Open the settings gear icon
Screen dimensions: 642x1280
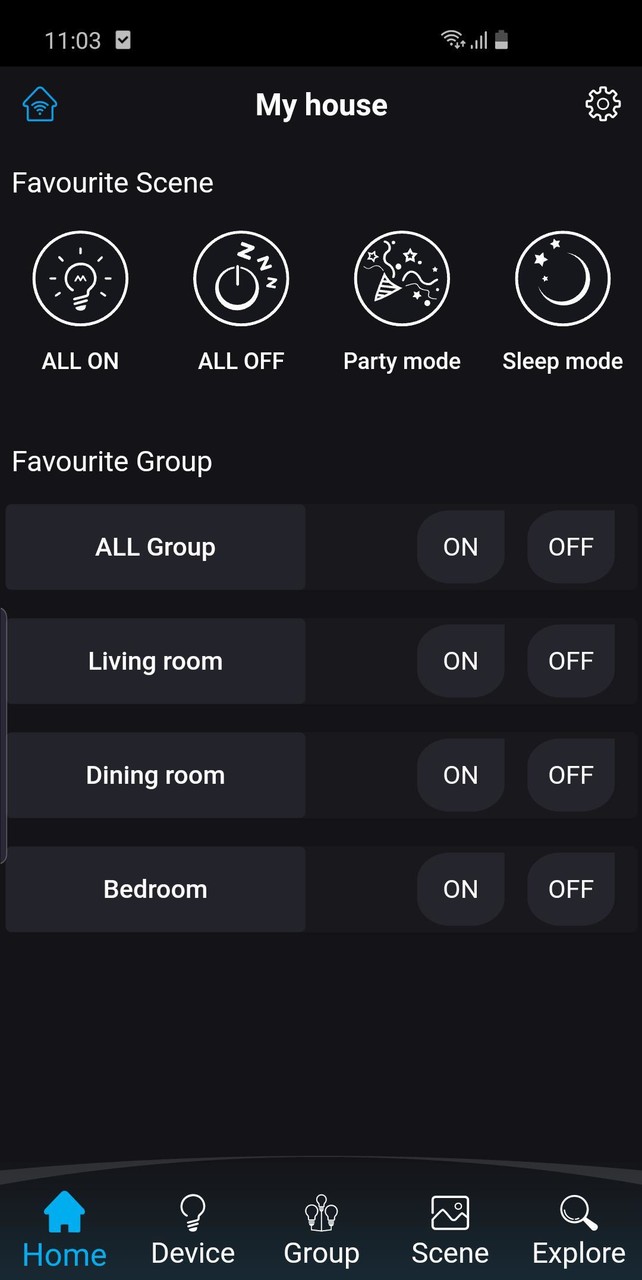coord(602,103)
